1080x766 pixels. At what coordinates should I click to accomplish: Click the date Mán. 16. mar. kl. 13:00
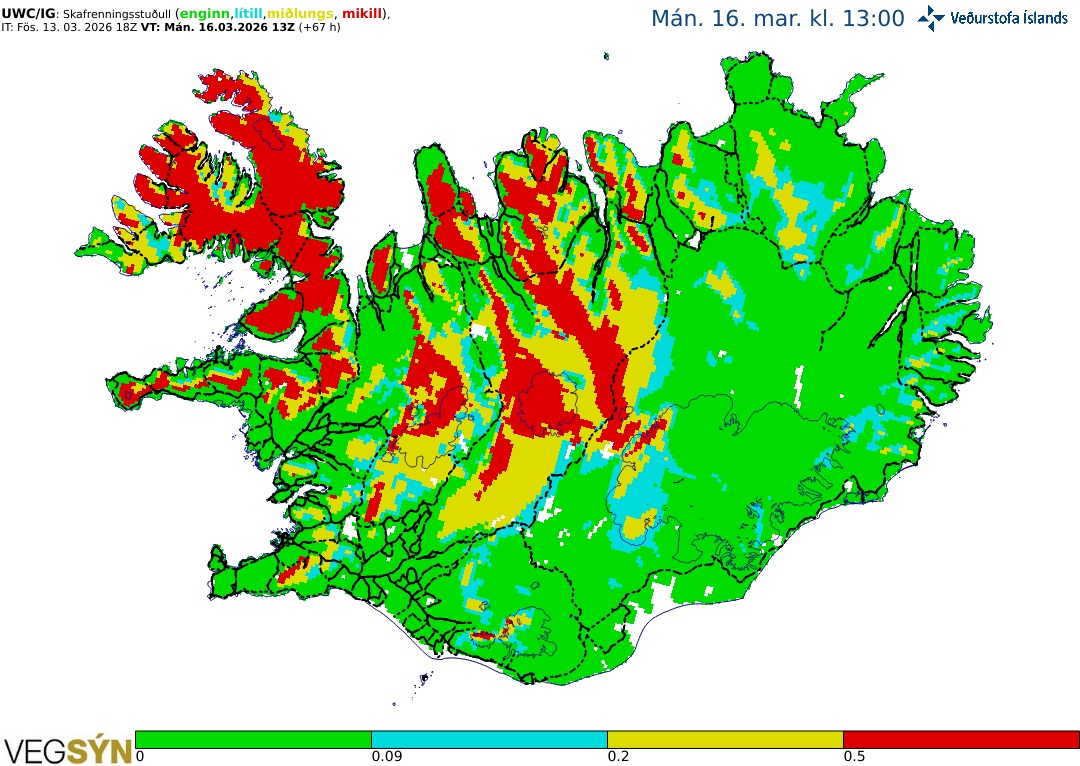778,19
